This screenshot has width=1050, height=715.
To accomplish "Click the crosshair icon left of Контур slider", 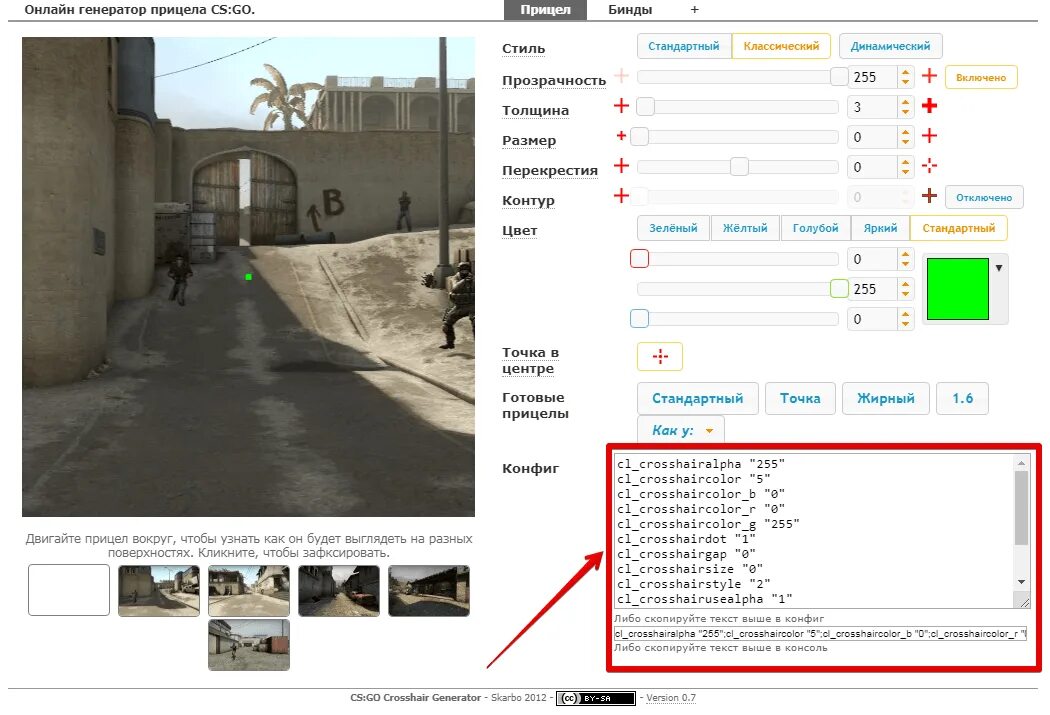I will click(x=621, y=195).
